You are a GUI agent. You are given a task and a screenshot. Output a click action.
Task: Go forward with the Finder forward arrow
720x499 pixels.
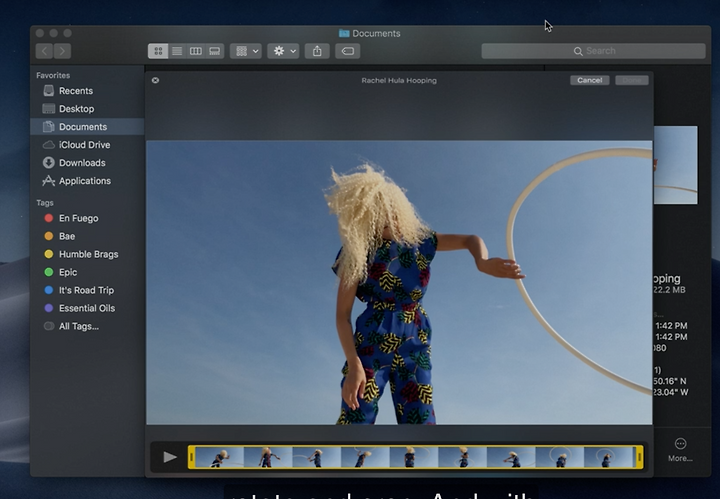click(62, 51)
